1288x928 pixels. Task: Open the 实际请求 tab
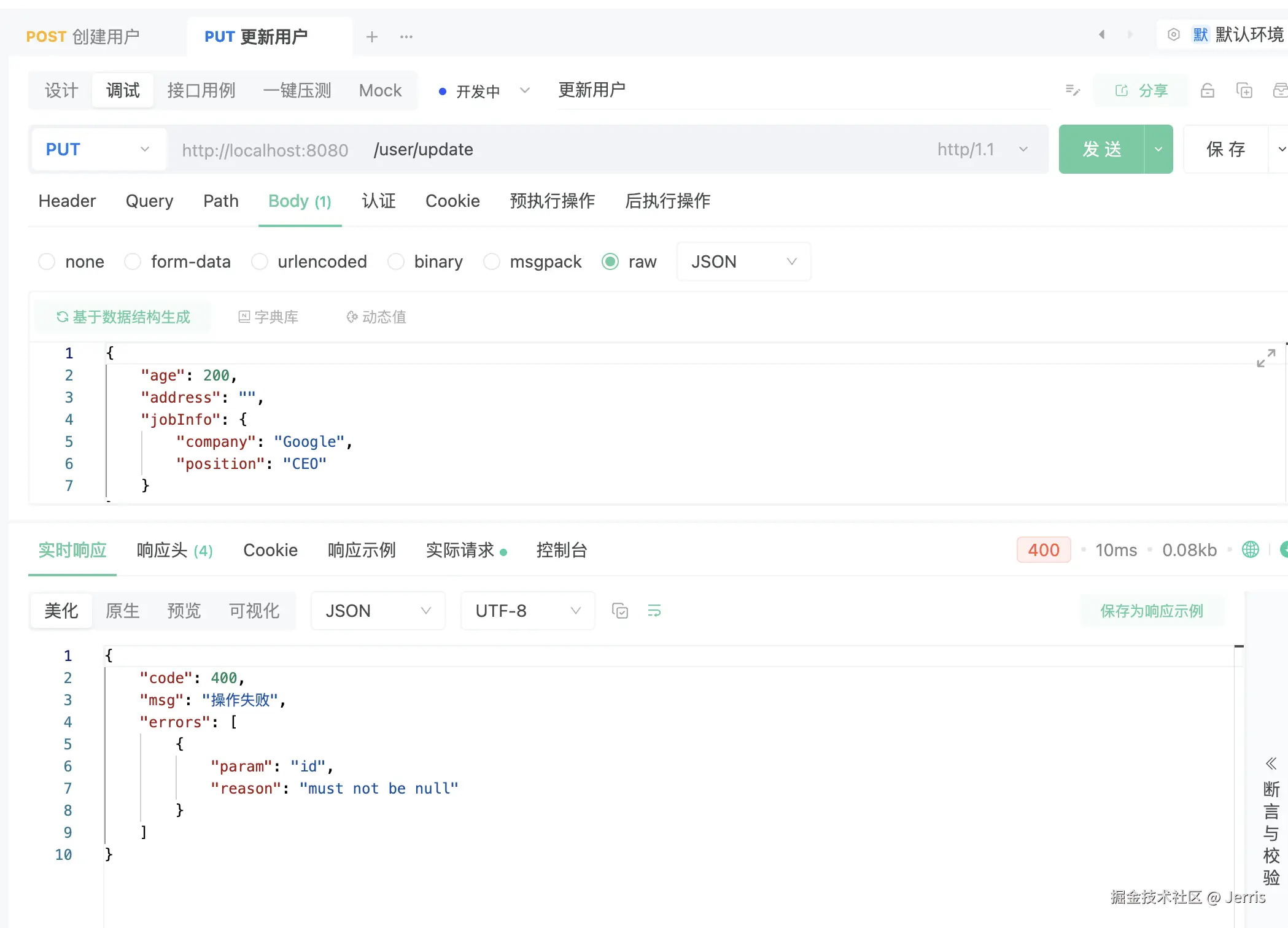click(x=465, y=550)
